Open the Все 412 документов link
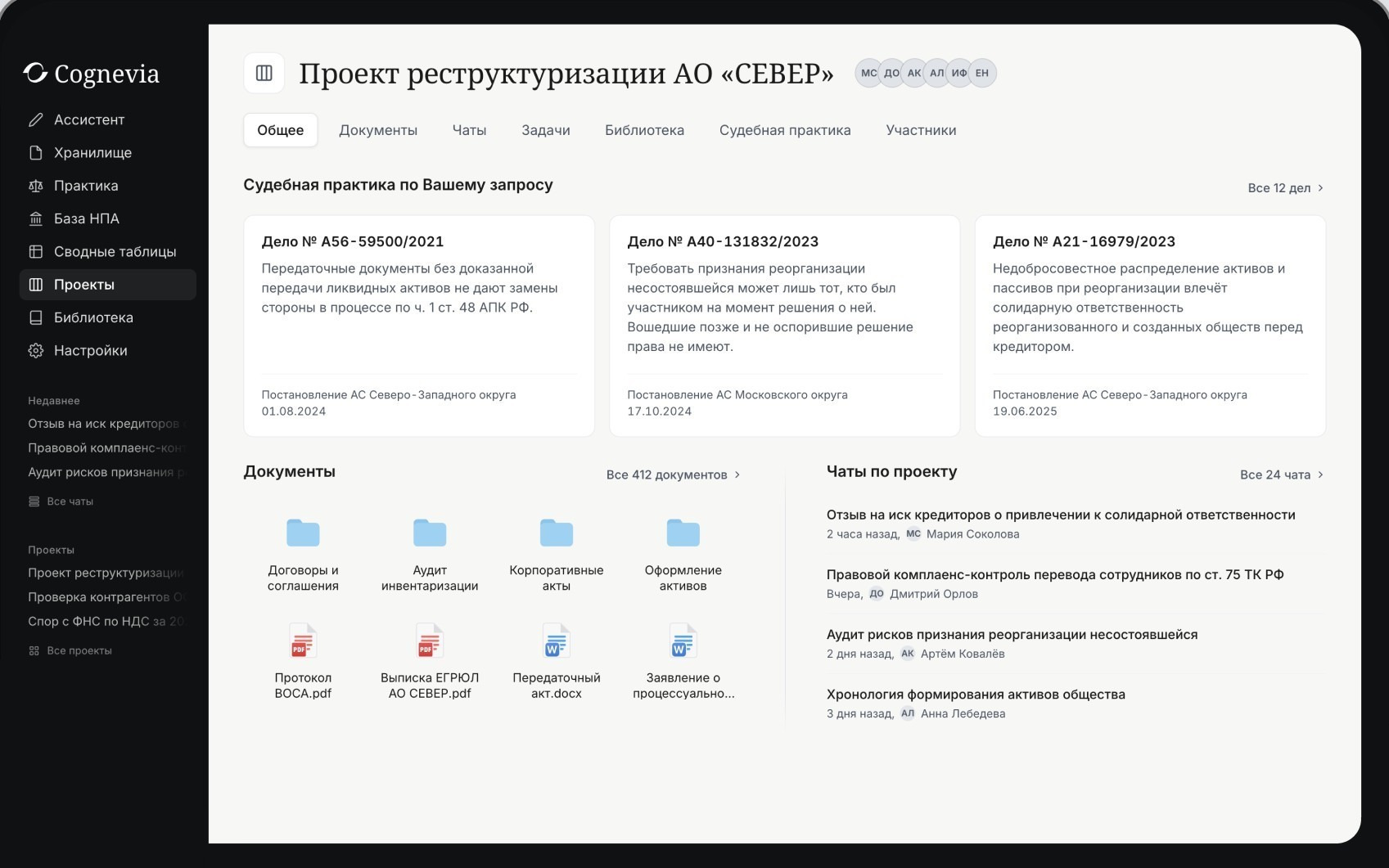The width and height of the screenshot is (1389, 868). (673, 474)
